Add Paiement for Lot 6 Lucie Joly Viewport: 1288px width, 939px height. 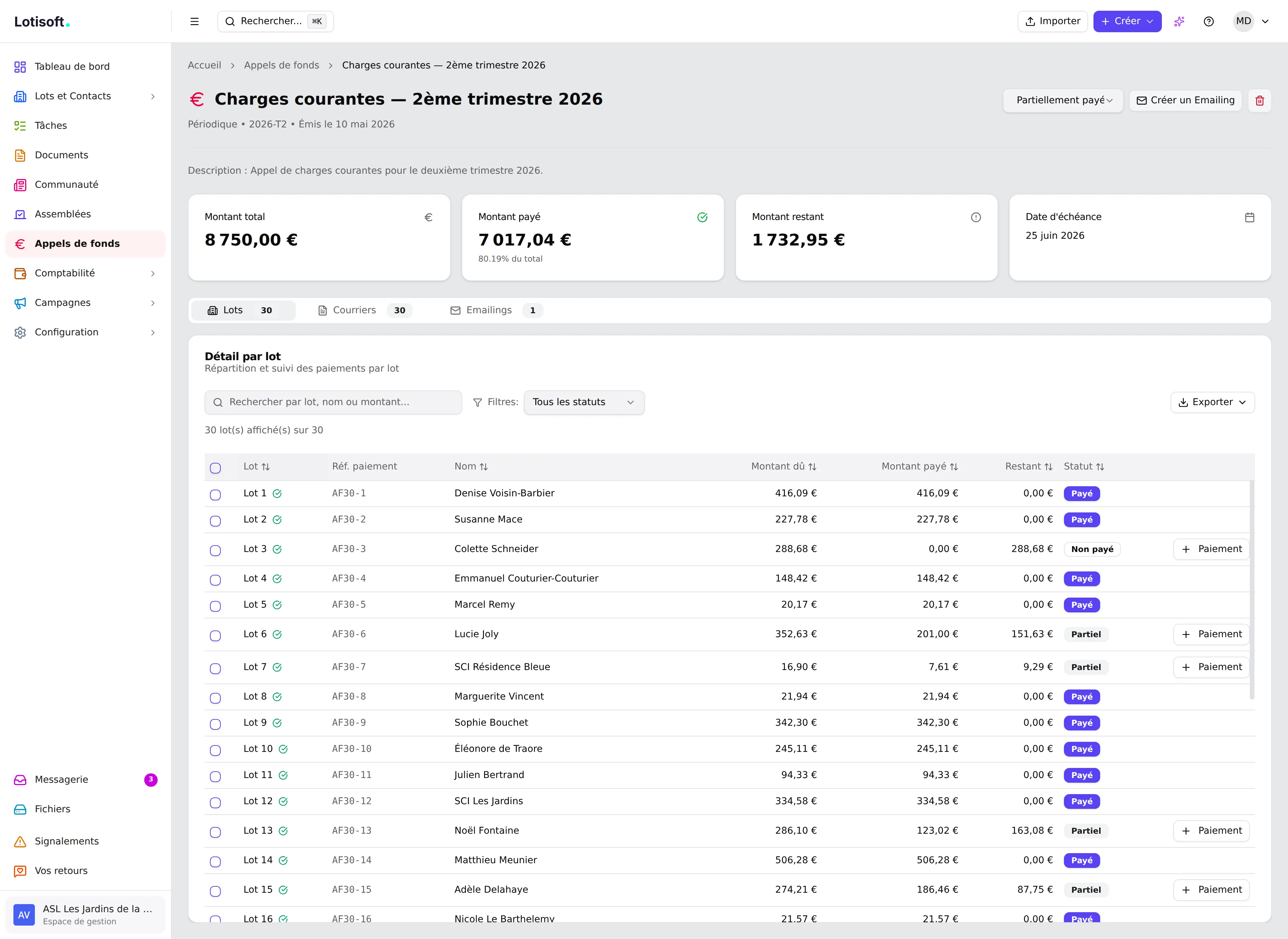[1211, 635]
